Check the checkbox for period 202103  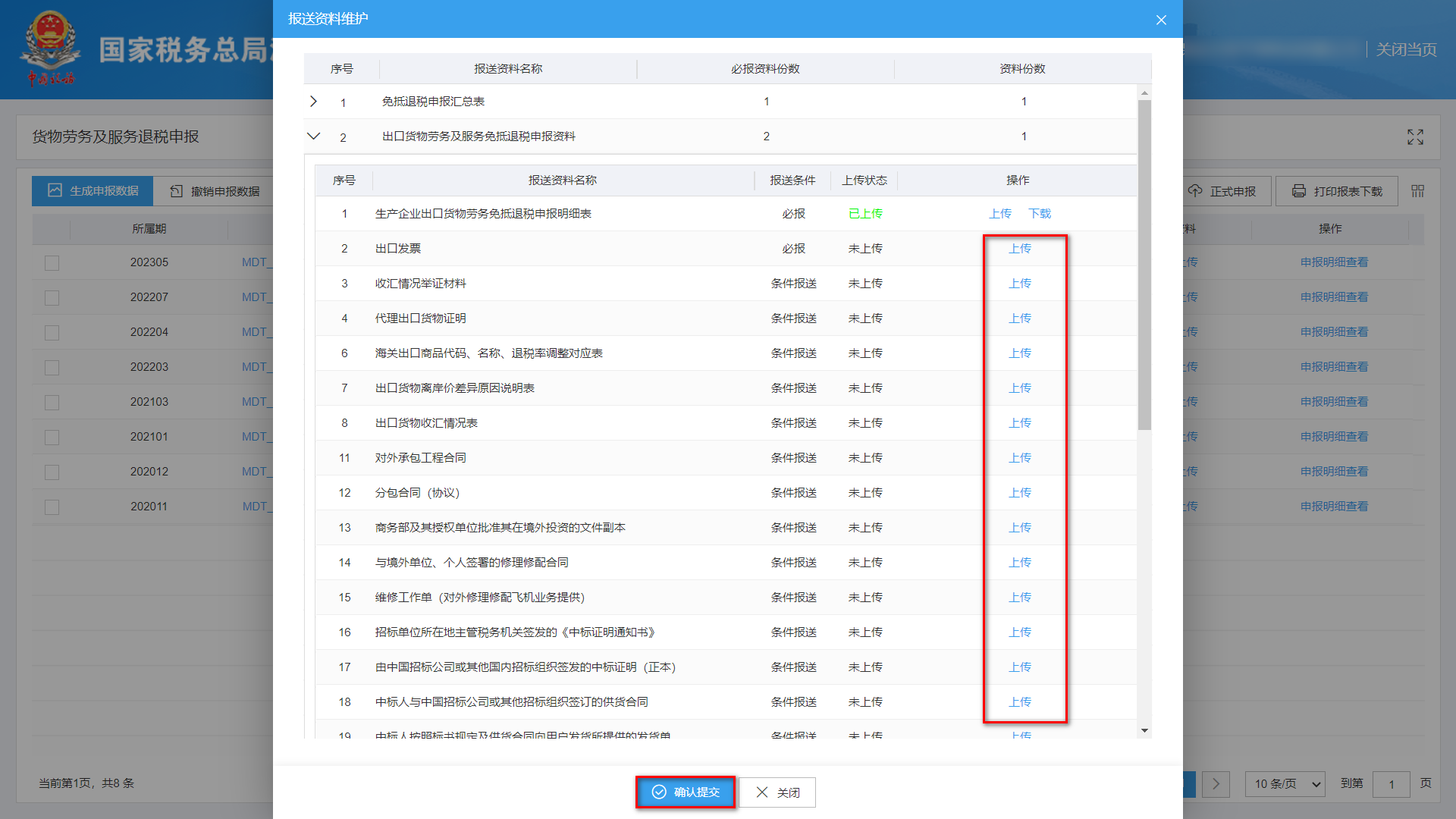(51, 402)
